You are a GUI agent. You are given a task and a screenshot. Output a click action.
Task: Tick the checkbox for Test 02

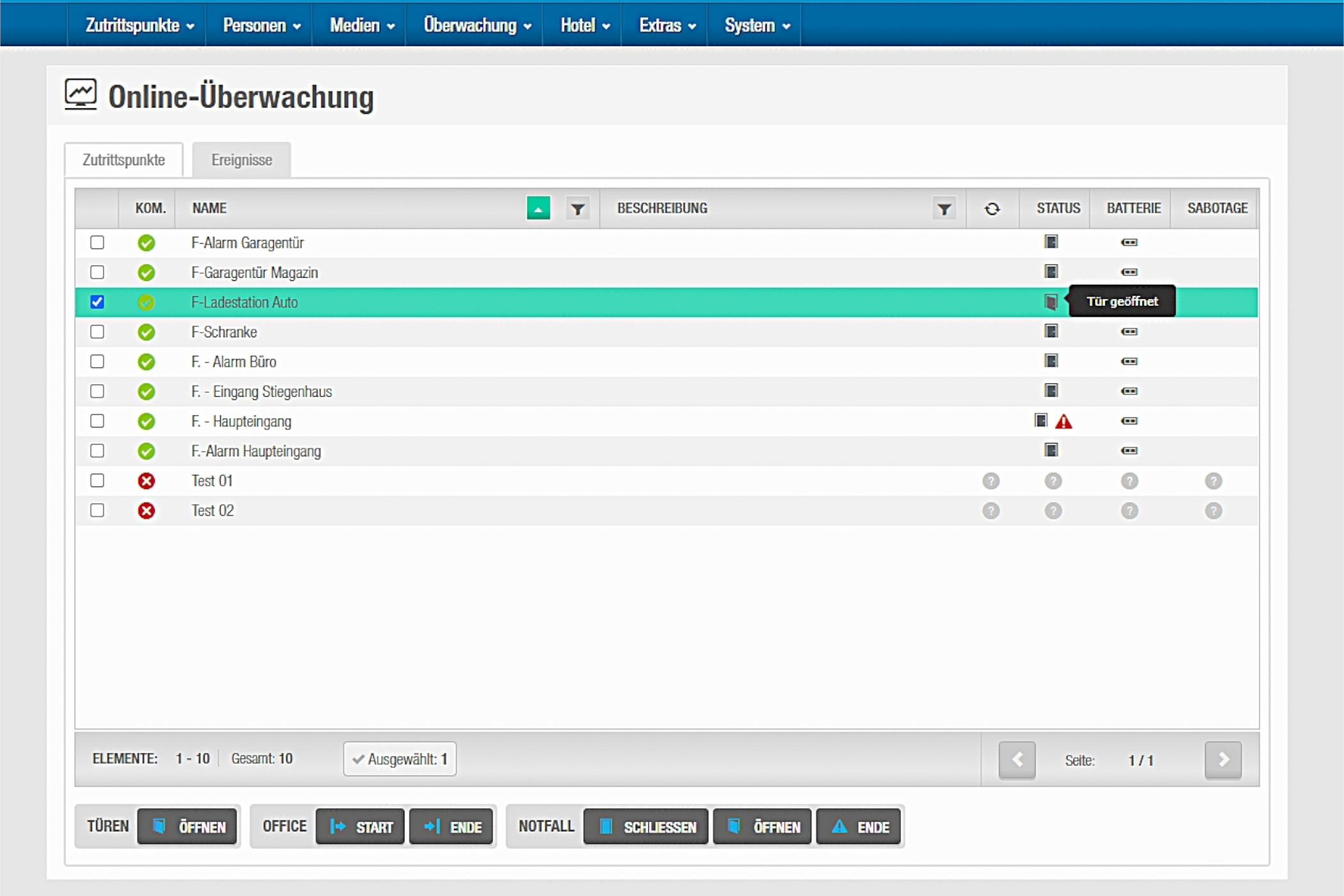tap(97, 511)
